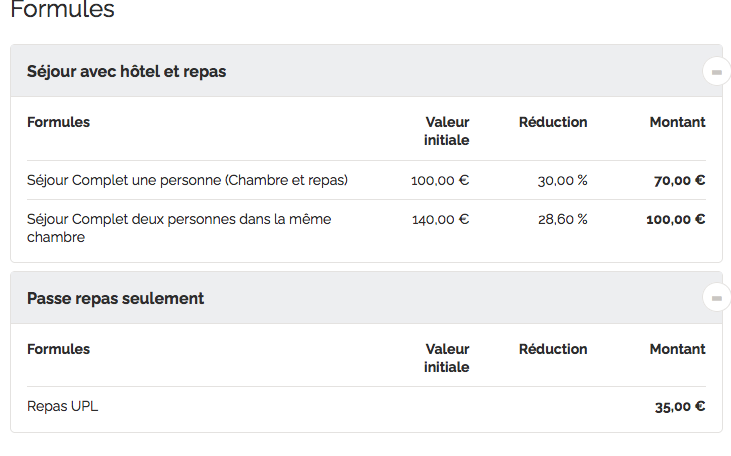The width and height of the screenshot is (731, 456).
Task: Click the Séjour avec hôtel et repas title
Action: [126, 72]
